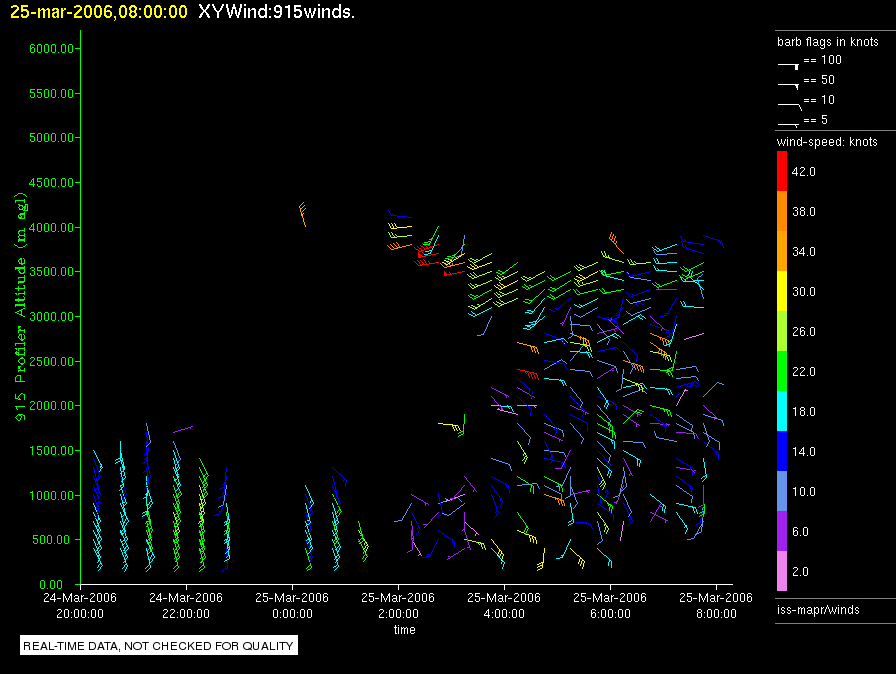
Task: Select the isolated orange wind barb above 4000 m
Action: point(302,213)
